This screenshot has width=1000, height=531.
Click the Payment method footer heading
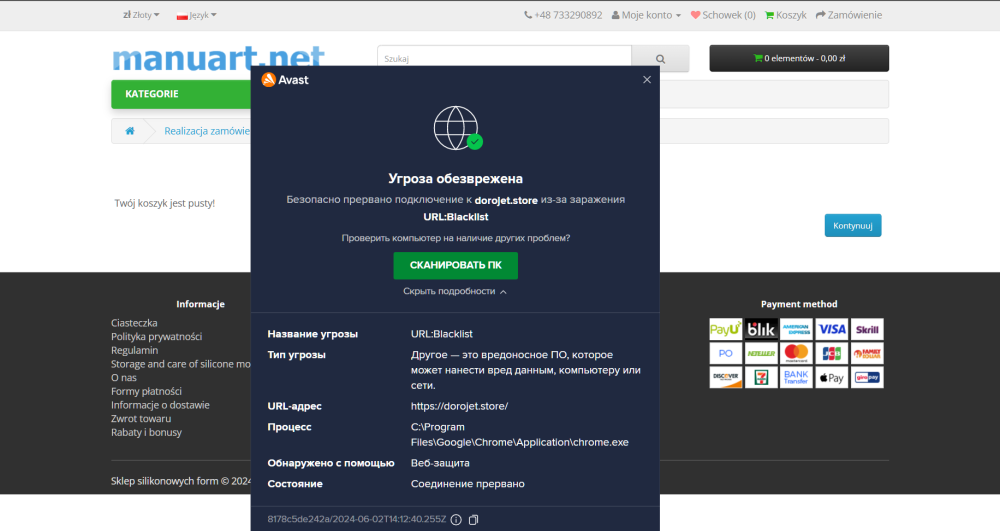[x=799, y=304]
